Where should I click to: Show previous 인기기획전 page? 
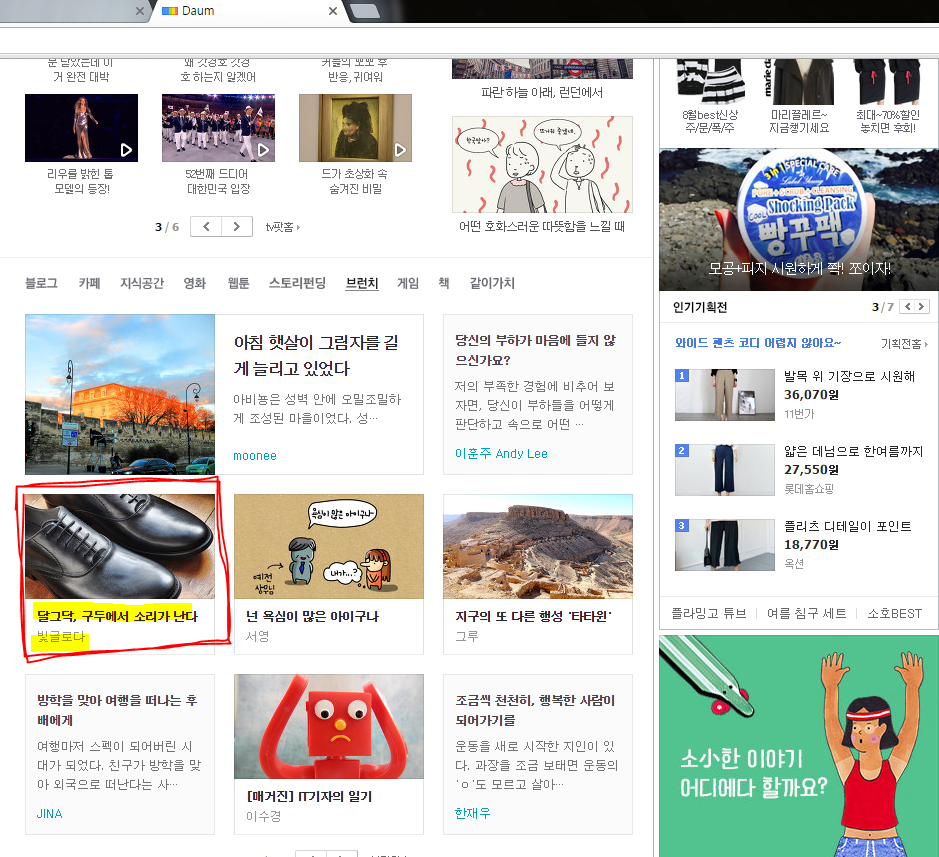[x=908, y=307]
